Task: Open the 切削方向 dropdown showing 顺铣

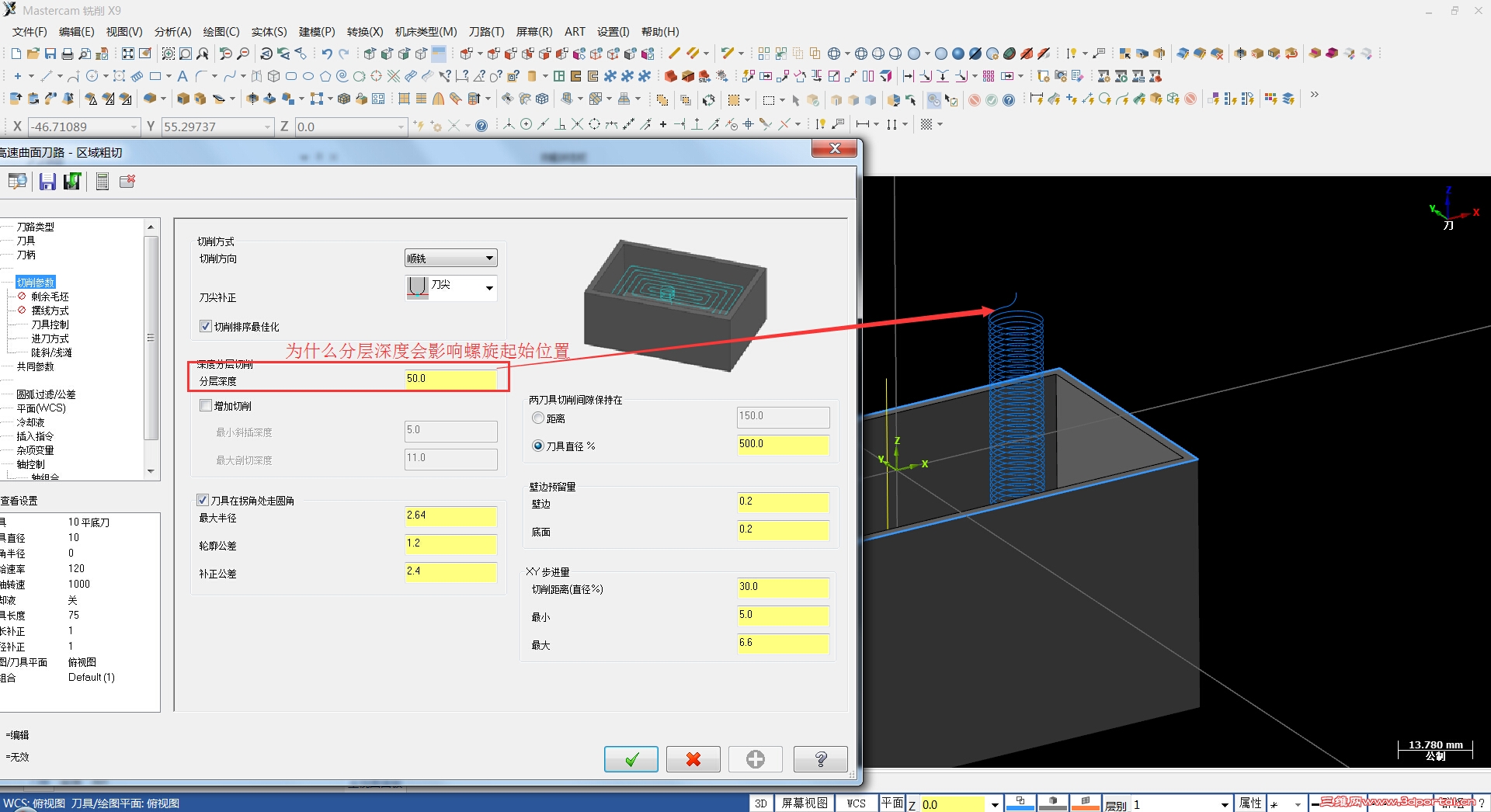Action: click(451, 258)
